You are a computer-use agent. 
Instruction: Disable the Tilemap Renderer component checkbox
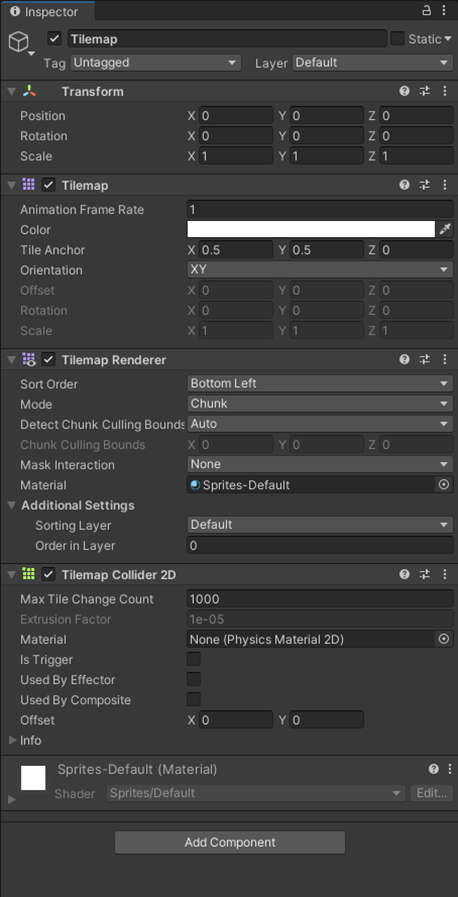point(49,359)
